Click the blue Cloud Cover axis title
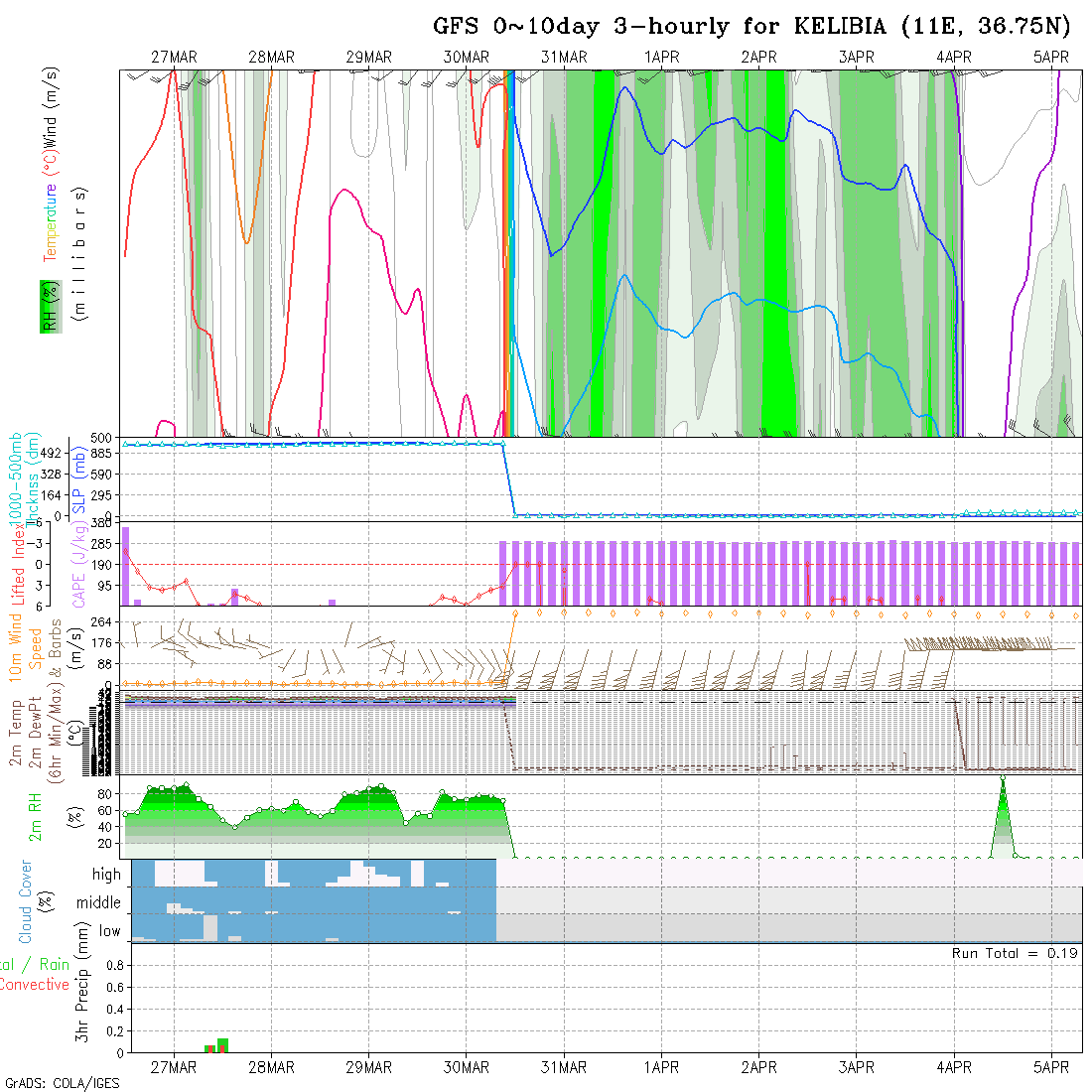This screenshot has width=1092, height=1092. tap(25, 901)
